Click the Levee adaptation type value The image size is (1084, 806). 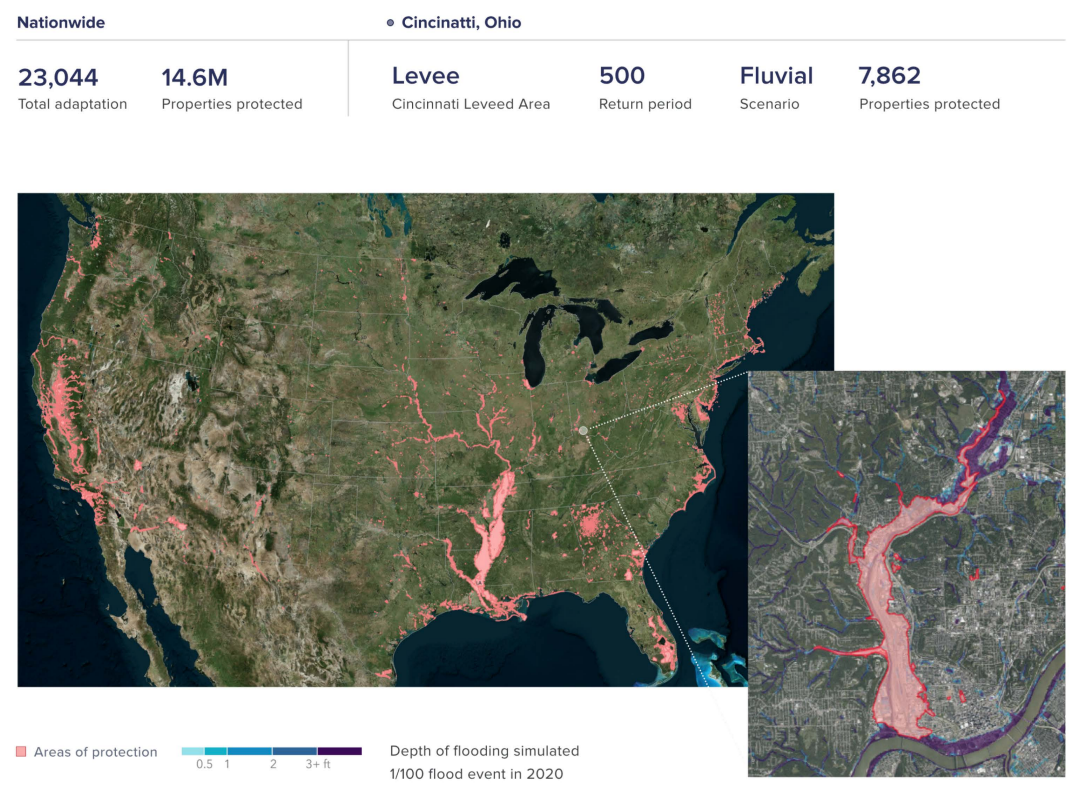coord(425,76)
